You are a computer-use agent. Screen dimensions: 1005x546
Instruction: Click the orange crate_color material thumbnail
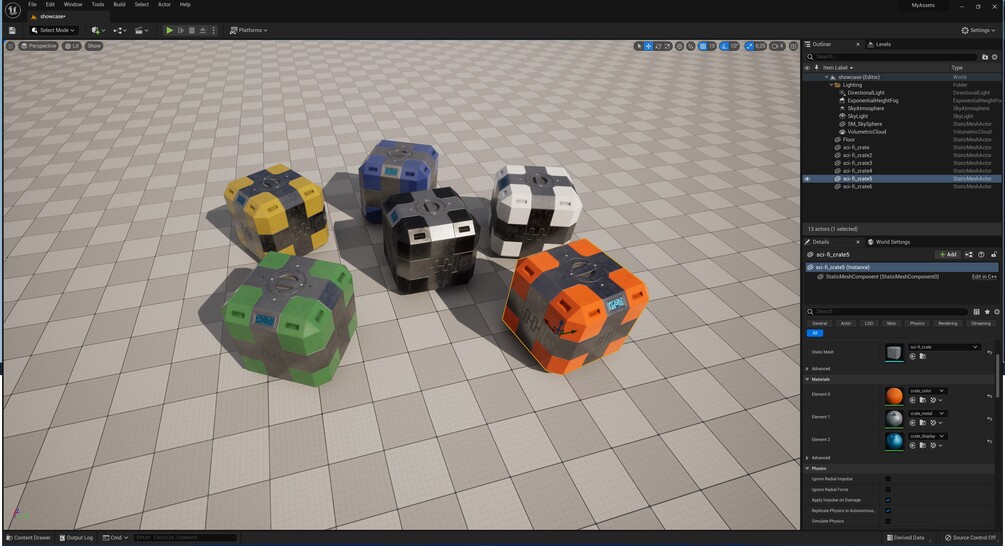893,395
